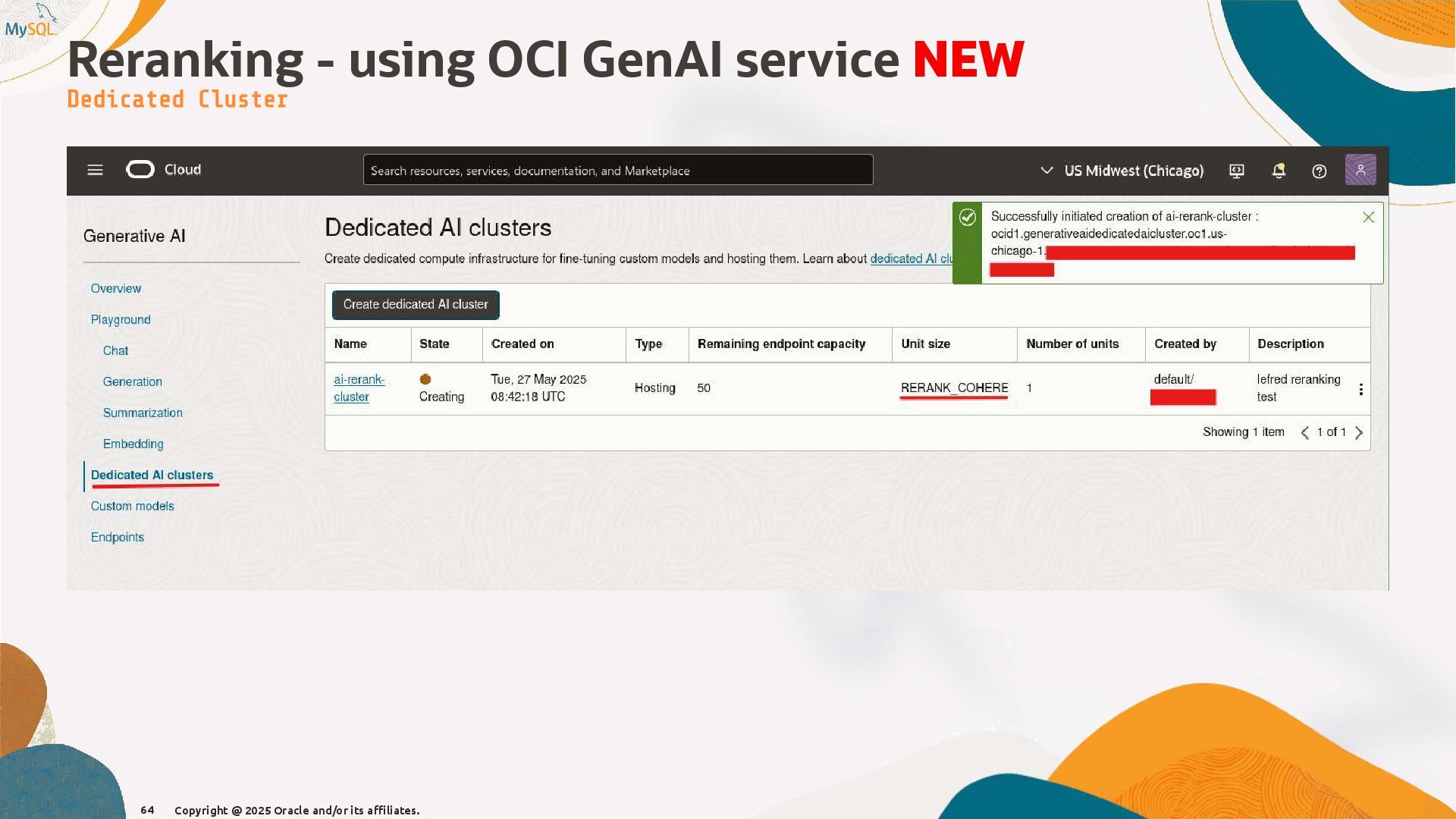Image resolution: width=1456 pixels, height=819 pixels.
Task: Go to next page of results
Action: point(1359,433)
